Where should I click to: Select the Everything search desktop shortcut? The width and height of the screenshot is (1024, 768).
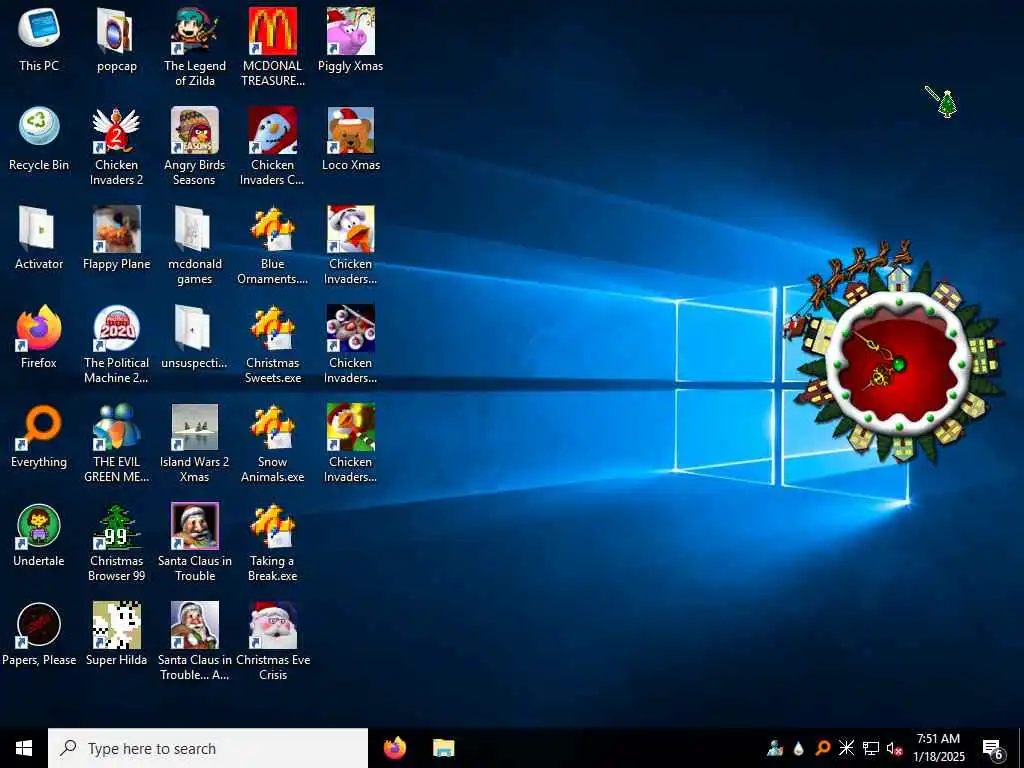coord(39,436)
